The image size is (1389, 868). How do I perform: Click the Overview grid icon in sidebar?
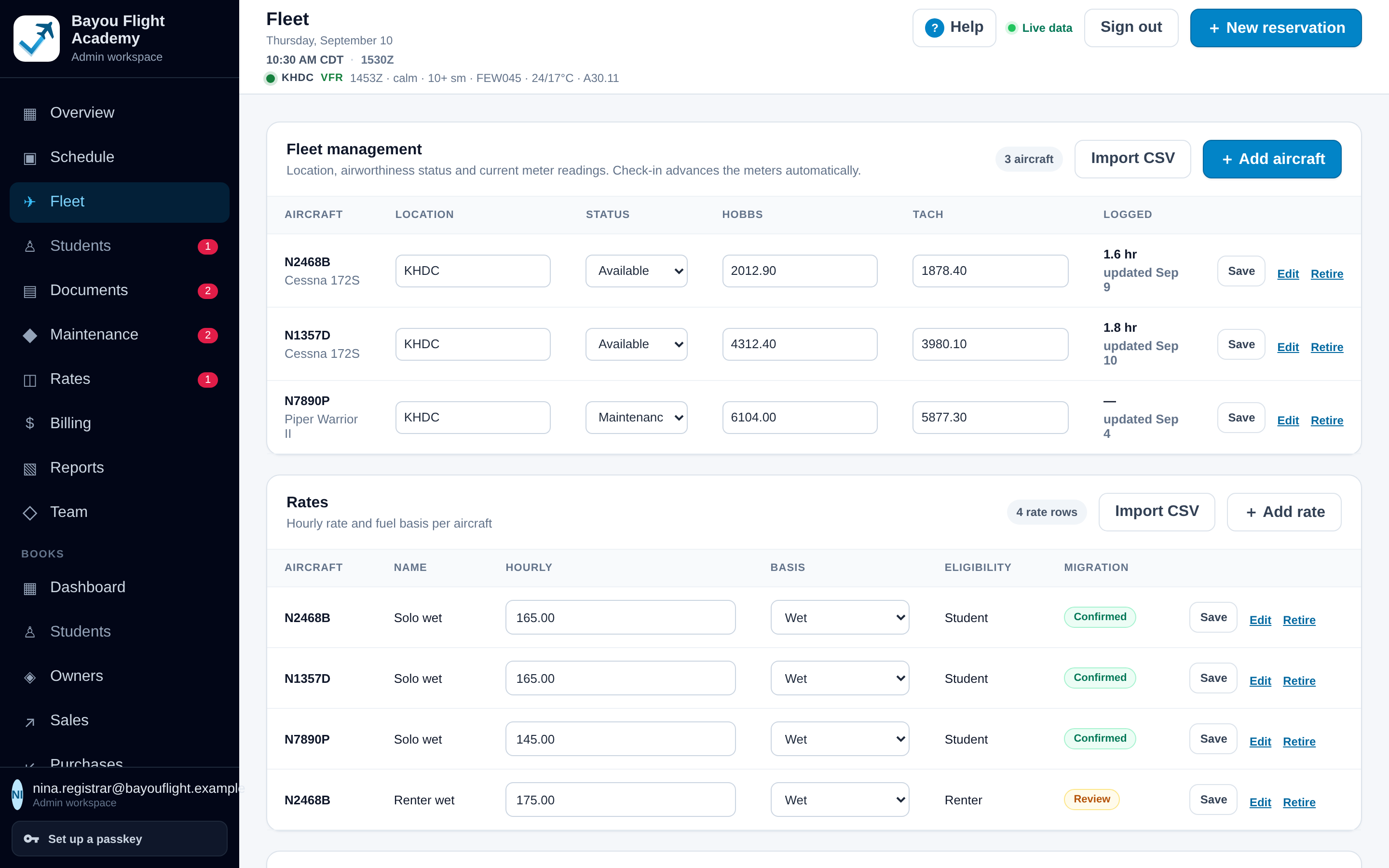pos(30,114)
